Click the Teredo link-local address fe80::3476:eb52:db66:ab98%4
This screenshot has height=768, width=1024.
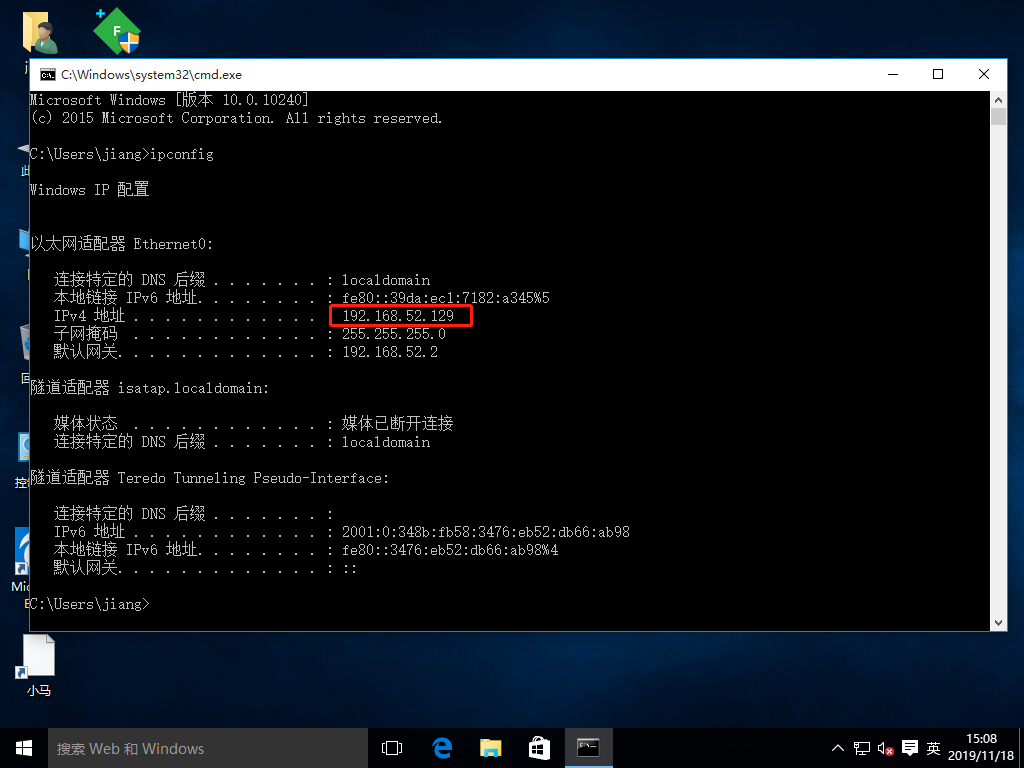450,550
